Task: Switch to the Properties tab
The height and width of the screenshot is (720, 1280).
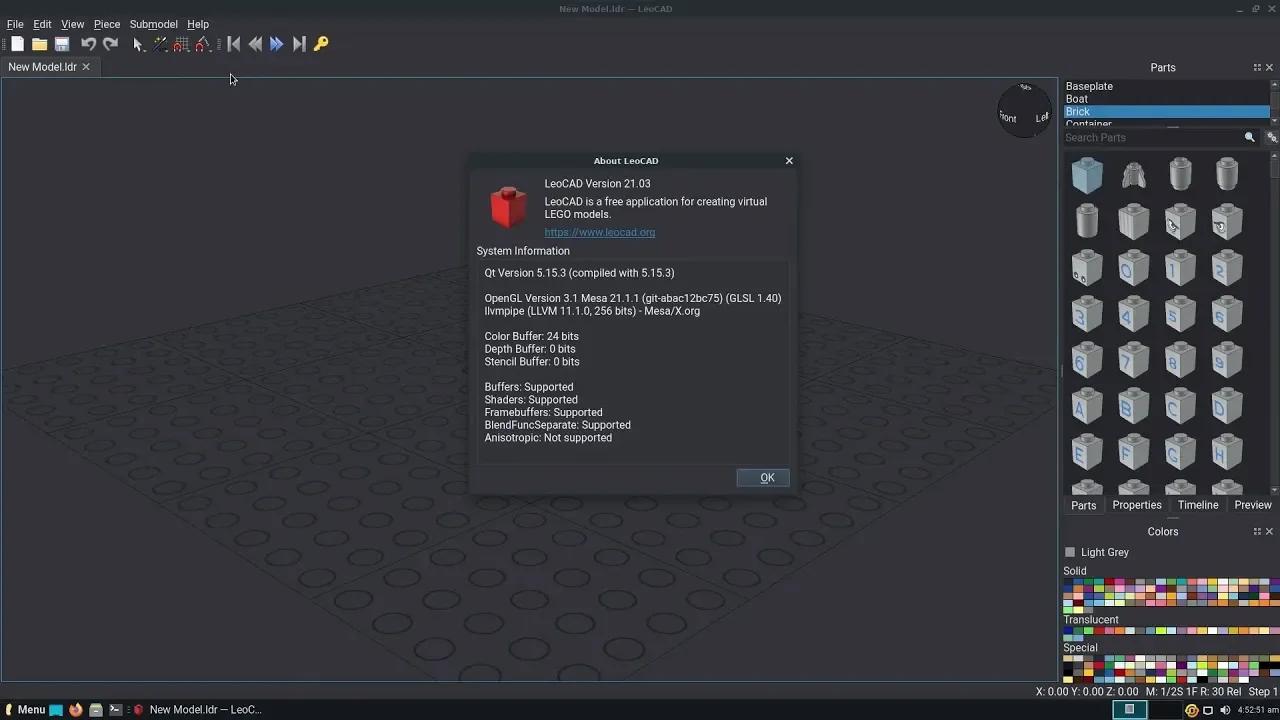Action: coord(1136,505)
